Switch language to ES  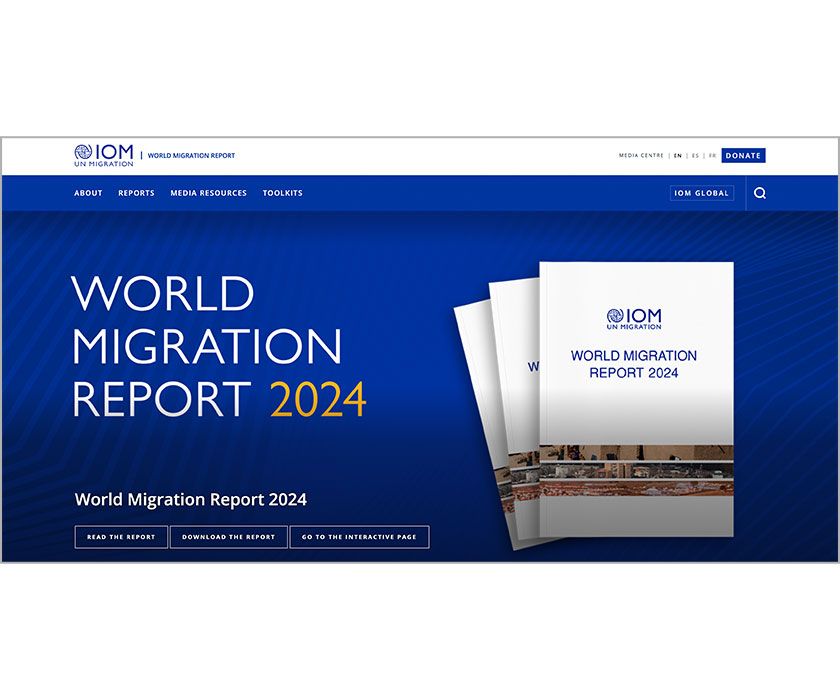(695, 155)
